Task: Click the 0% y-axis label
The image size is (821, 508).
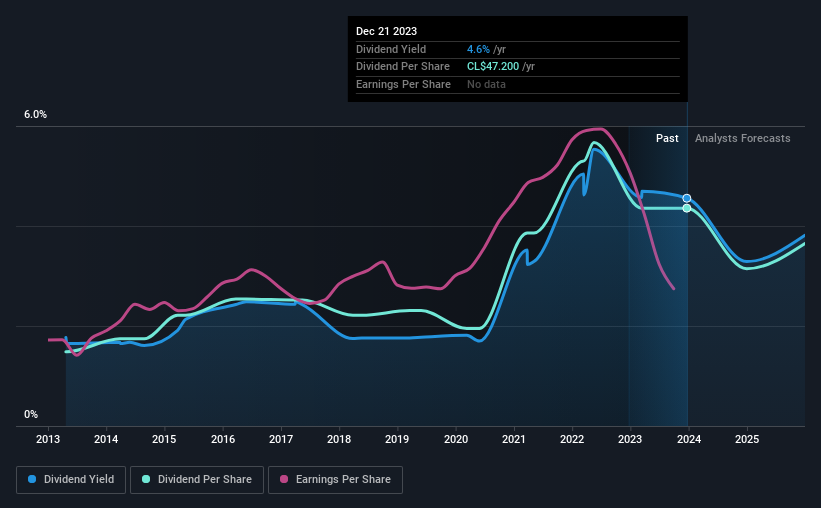Action: pos(31,414)
